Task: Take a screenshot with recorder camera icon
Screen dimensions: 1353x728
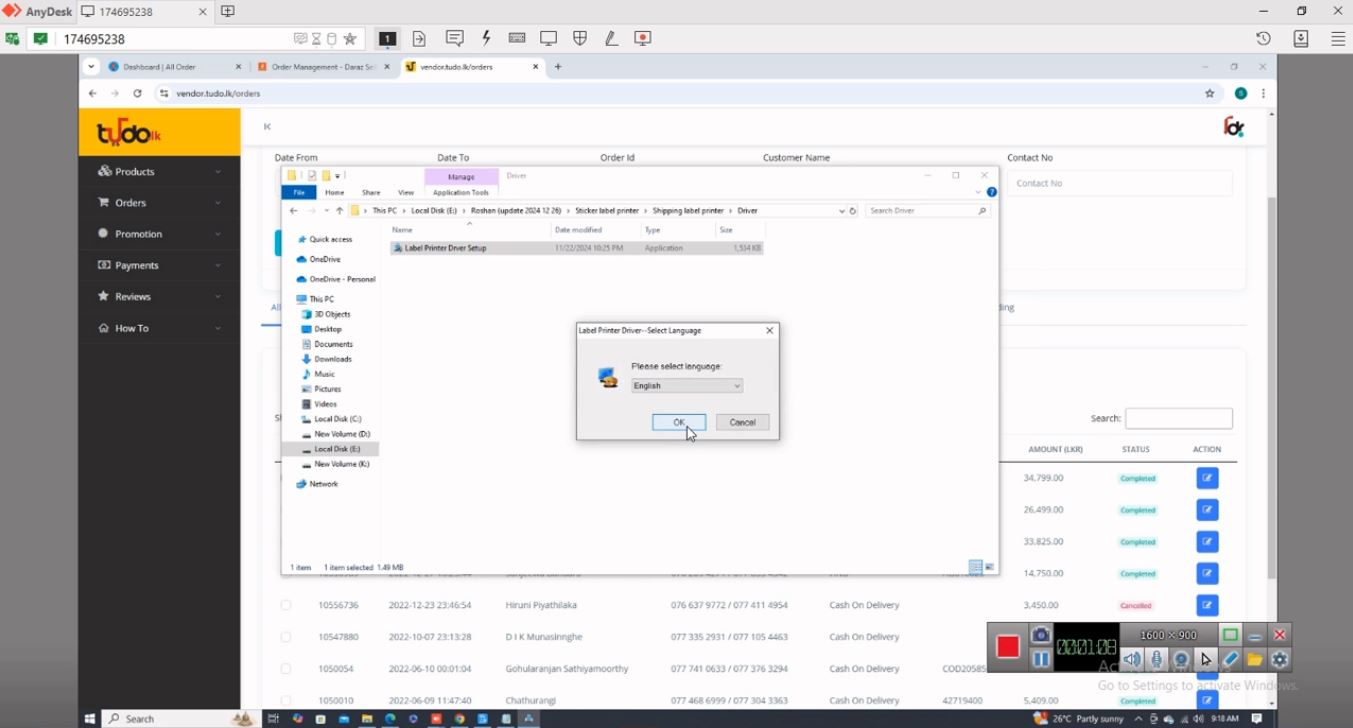Action: pyautogui.click(x=1040, y=635)
